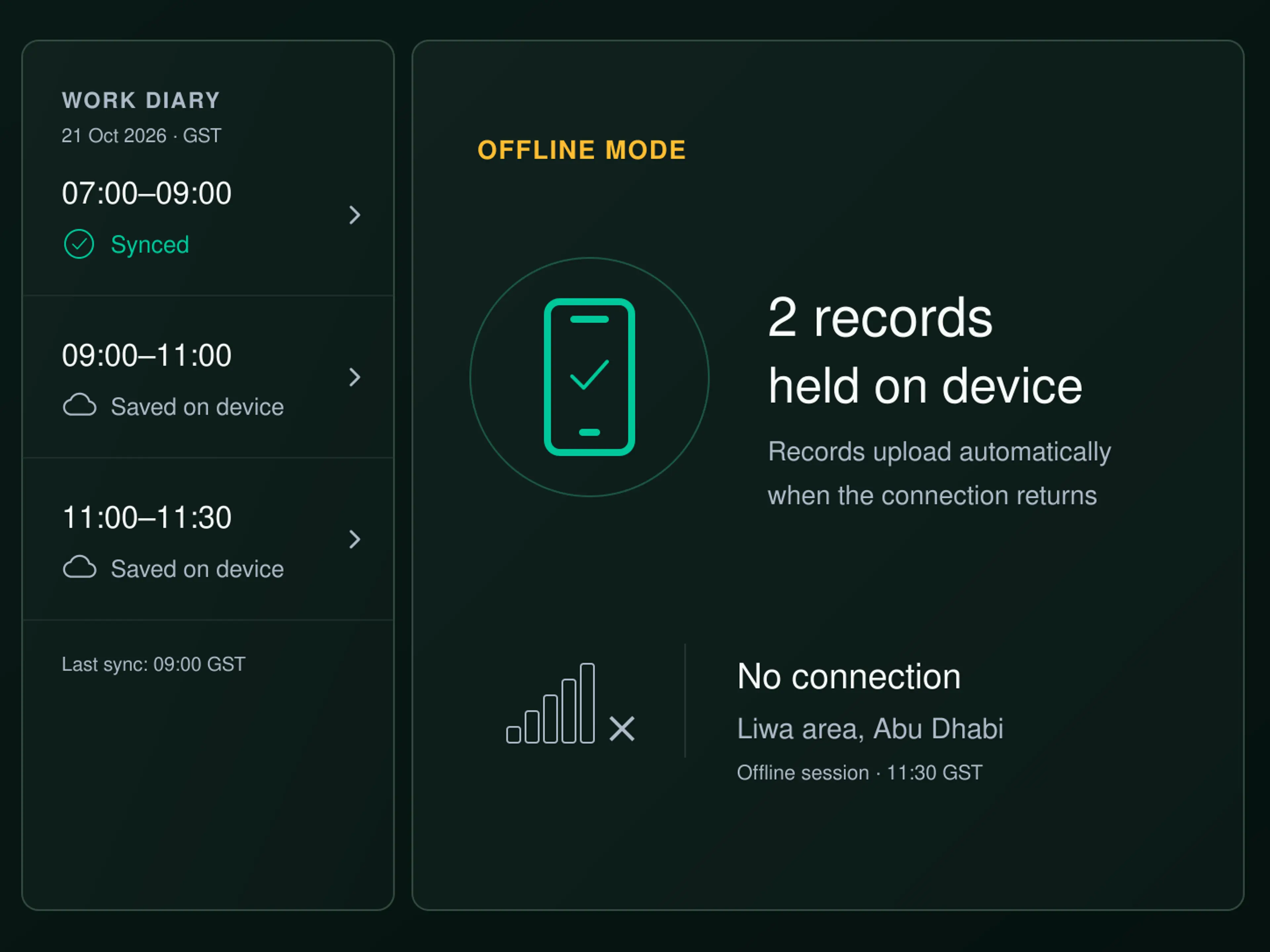1270x952 pixels.
Task: Open the 11:00–11:30 entry chevron
Action: click(355, 539)
